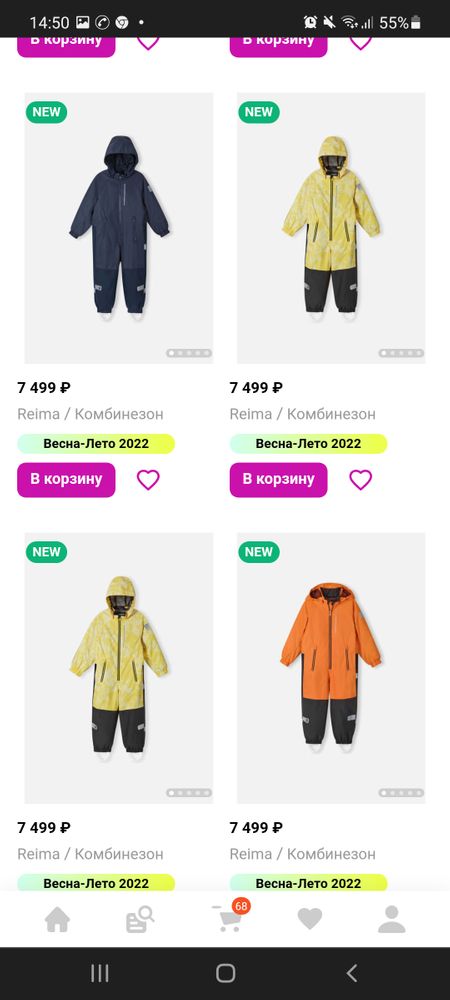
Task: Open bottom-left yellow overall product image
Action: tap(119, 668)
